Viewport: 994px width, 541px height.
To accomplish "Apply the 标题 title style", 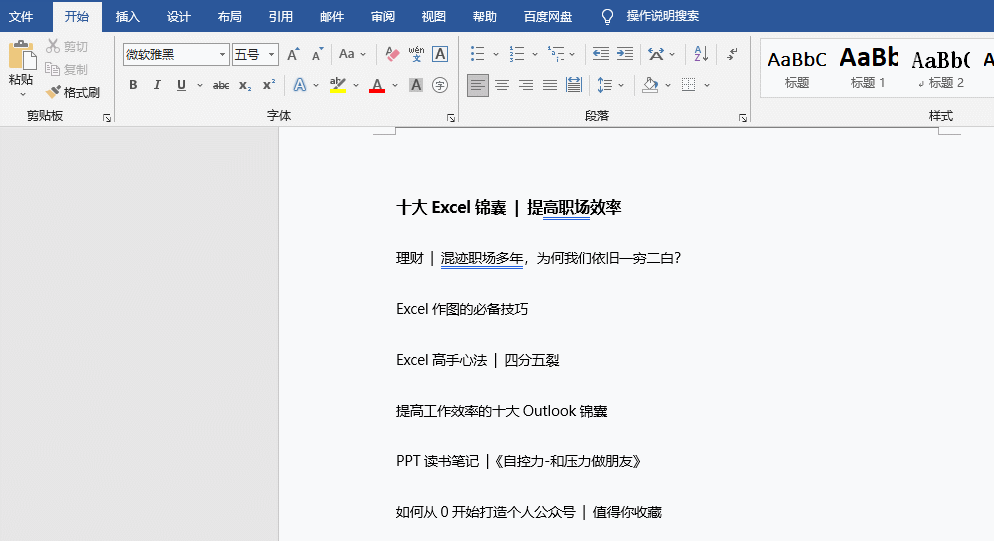I will pos(797,68).
